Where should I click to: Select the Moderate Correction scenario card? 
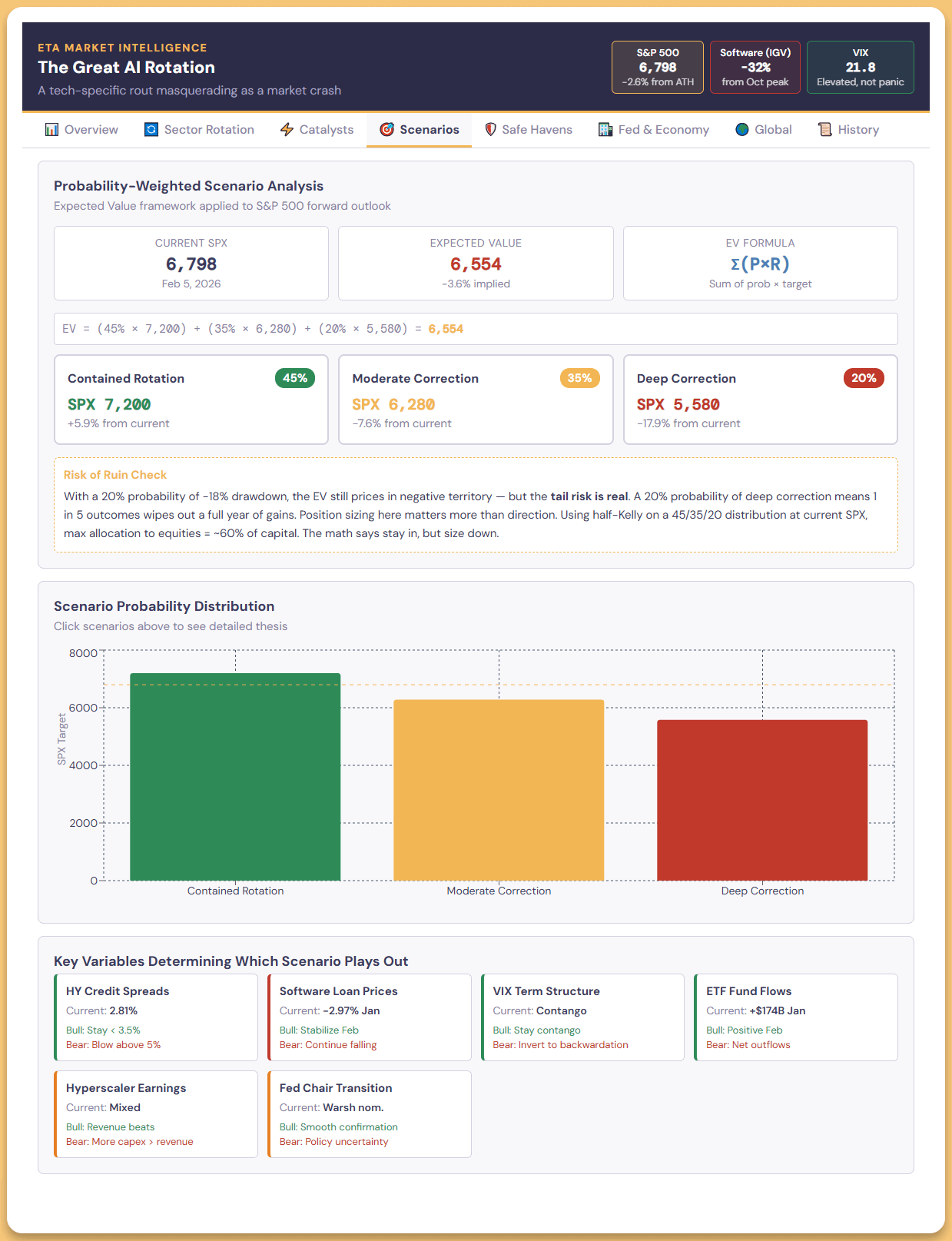(x=476, y=400)
